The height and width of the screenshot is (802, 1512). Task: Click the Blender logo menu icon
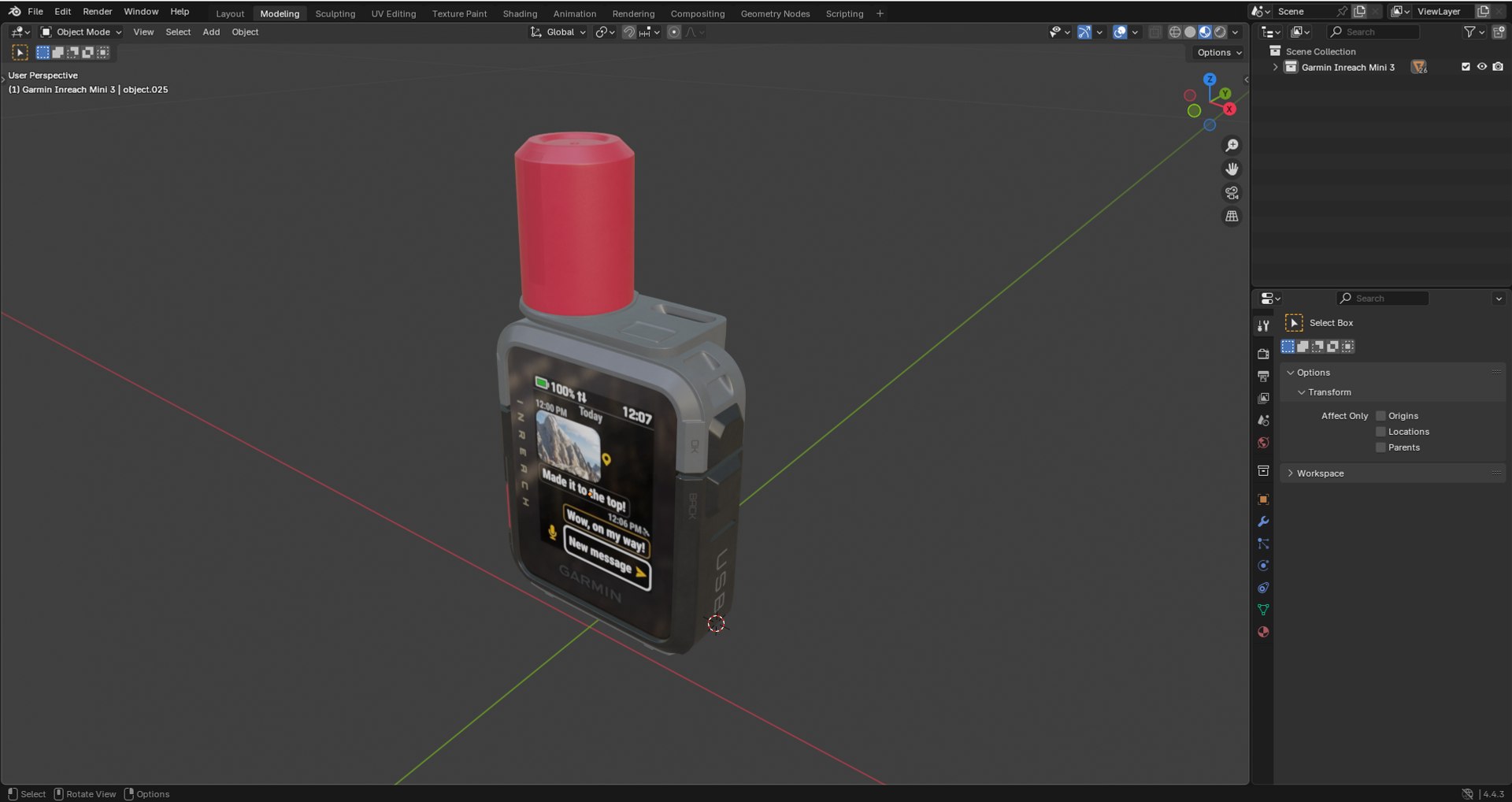tap(14, 11)
